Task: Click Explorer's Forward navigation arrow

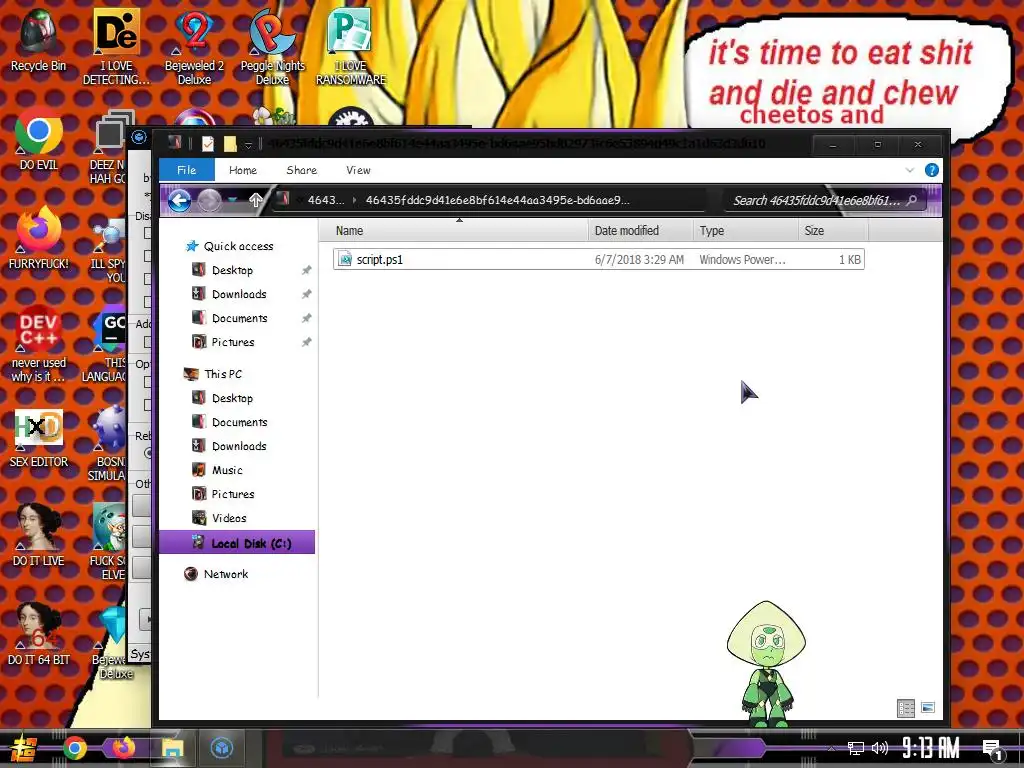Action: 209,200
